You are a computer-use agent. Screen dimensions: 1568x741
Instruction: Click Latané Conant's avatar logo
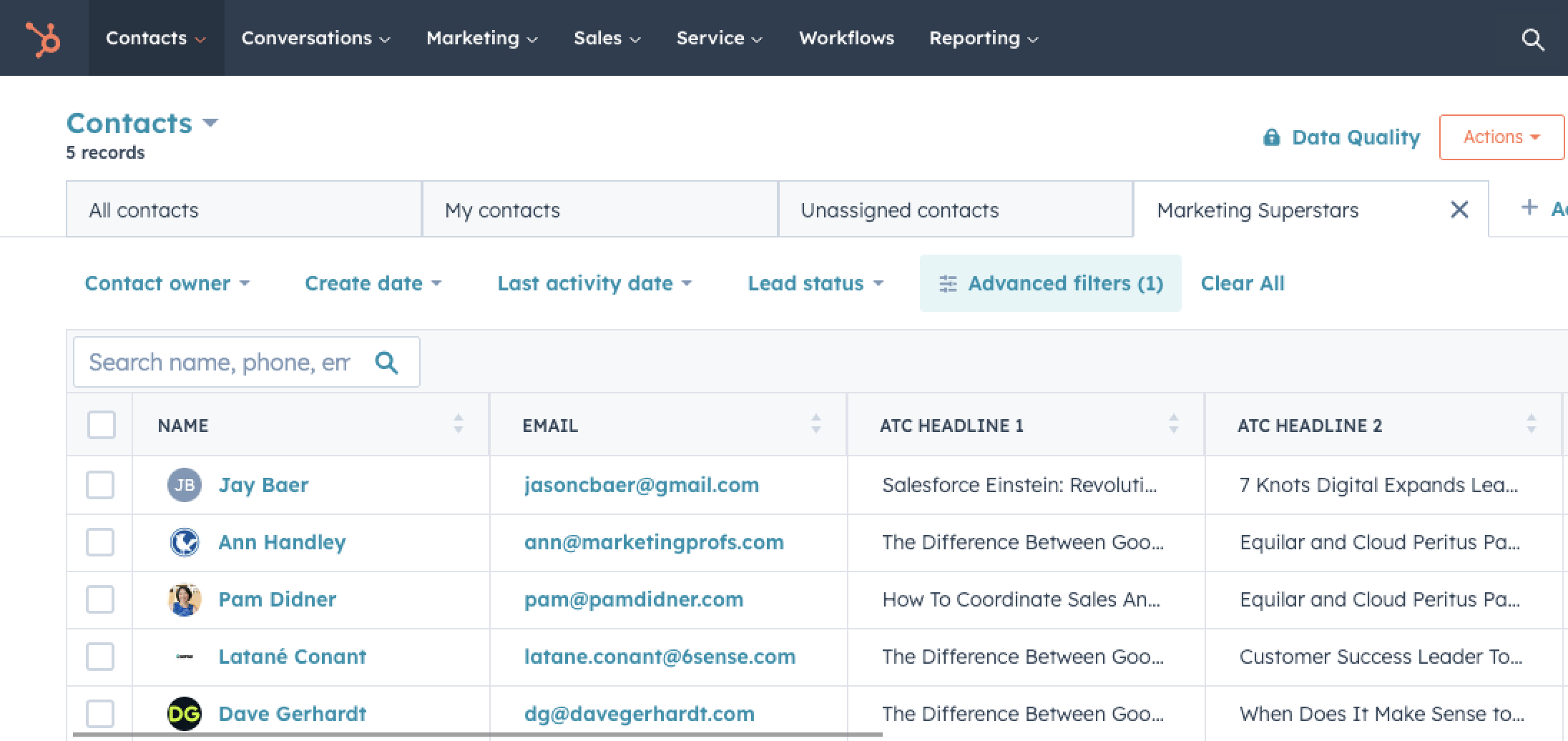(185, 657)
